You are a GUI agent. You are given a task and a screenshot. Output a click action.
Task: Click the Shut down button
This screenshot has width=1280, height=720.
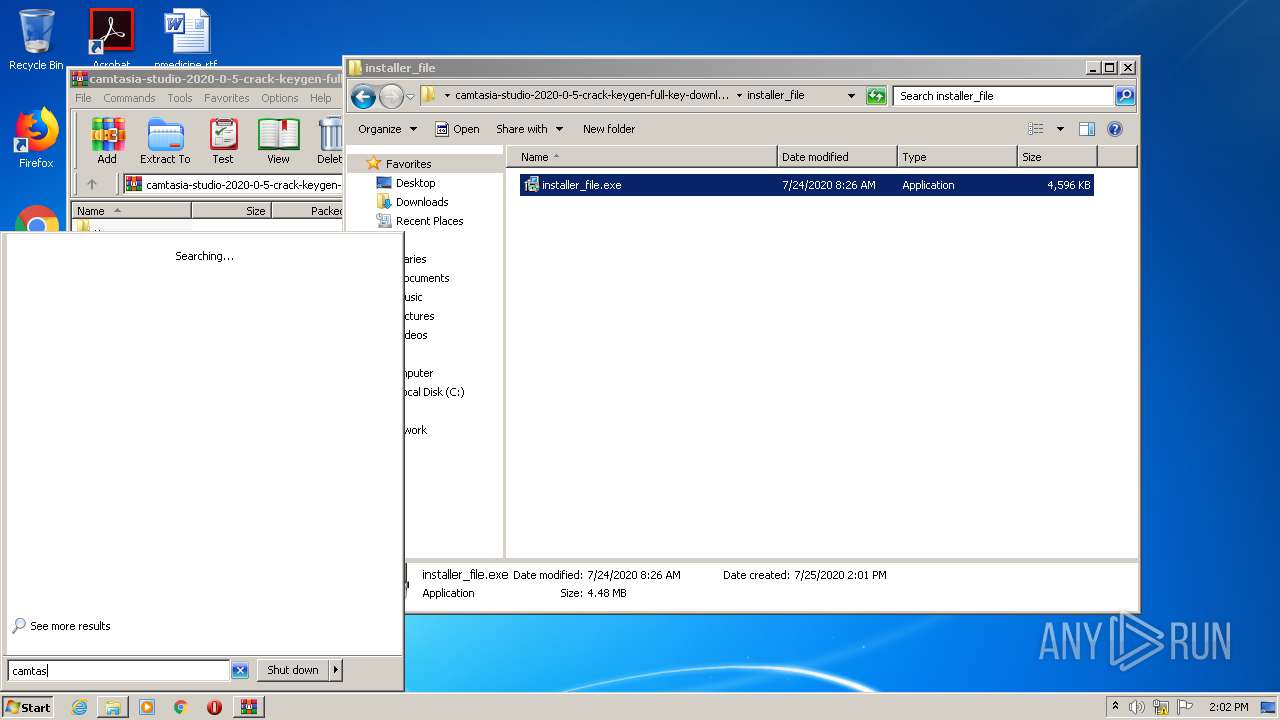click(293, 670)
